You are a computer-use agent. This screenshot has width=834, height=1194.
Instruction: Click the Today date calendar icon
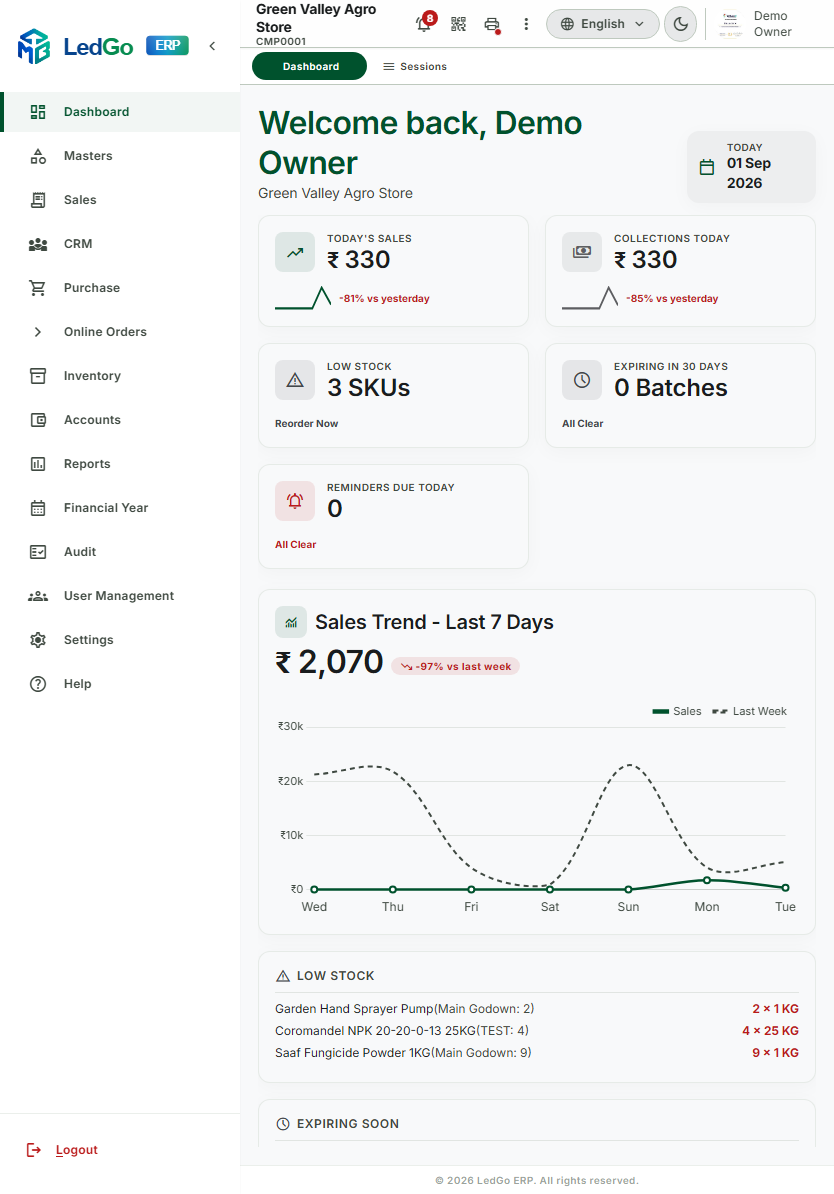pyautogui.click(x=707, y=168)
